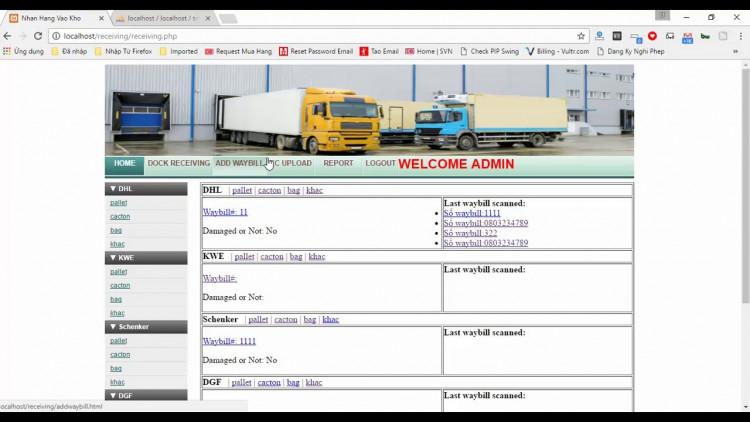Open REPORT menu item
Viewport: 750px width, 422px height.
pyautogui.click(x=338, y=163)
